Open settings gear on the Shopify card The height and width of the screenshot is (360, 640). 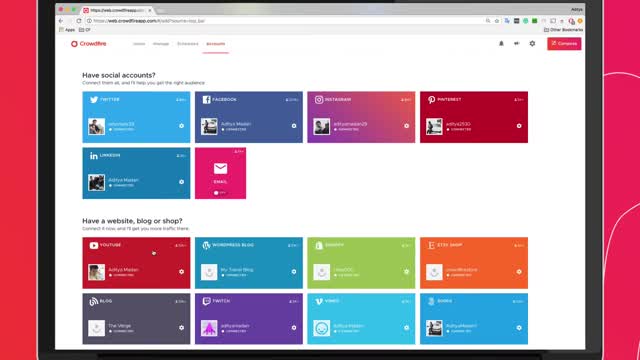(x=407, y=272)
